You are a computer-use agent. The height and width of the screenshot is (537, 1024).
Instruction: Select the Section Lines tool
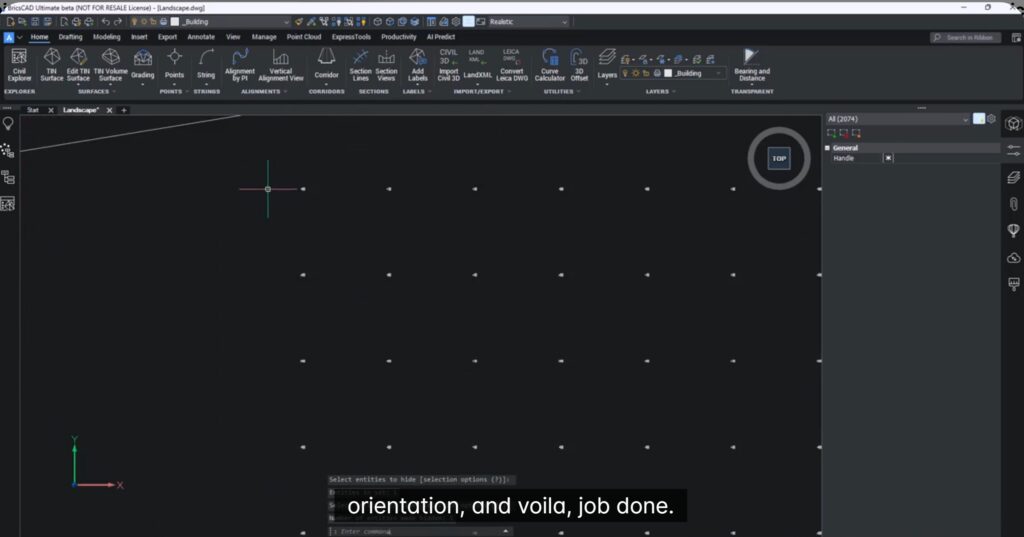coord(361,65)
